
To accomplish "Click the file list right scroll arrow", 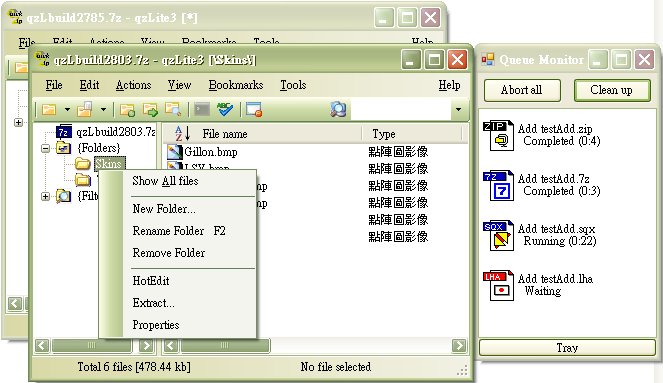I will [459, 345].
